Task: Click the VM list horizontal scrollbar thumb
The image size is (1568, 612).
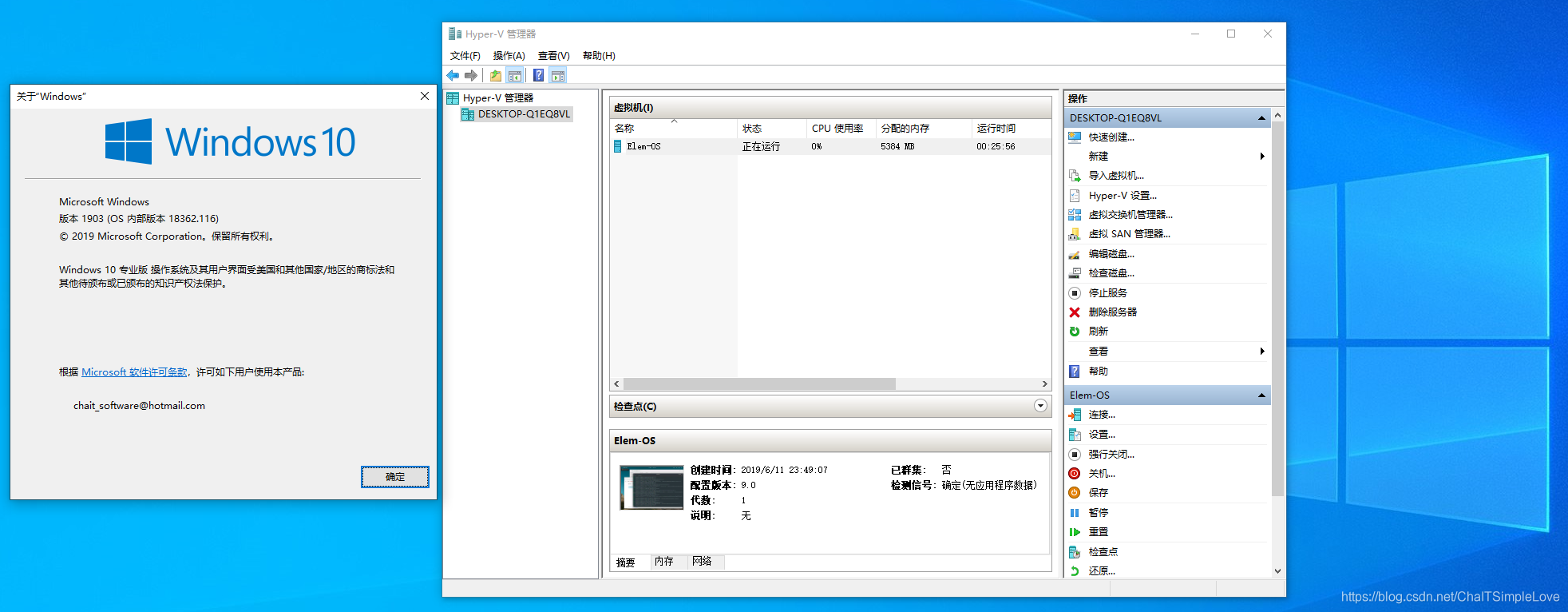Action: coord(759,384)
